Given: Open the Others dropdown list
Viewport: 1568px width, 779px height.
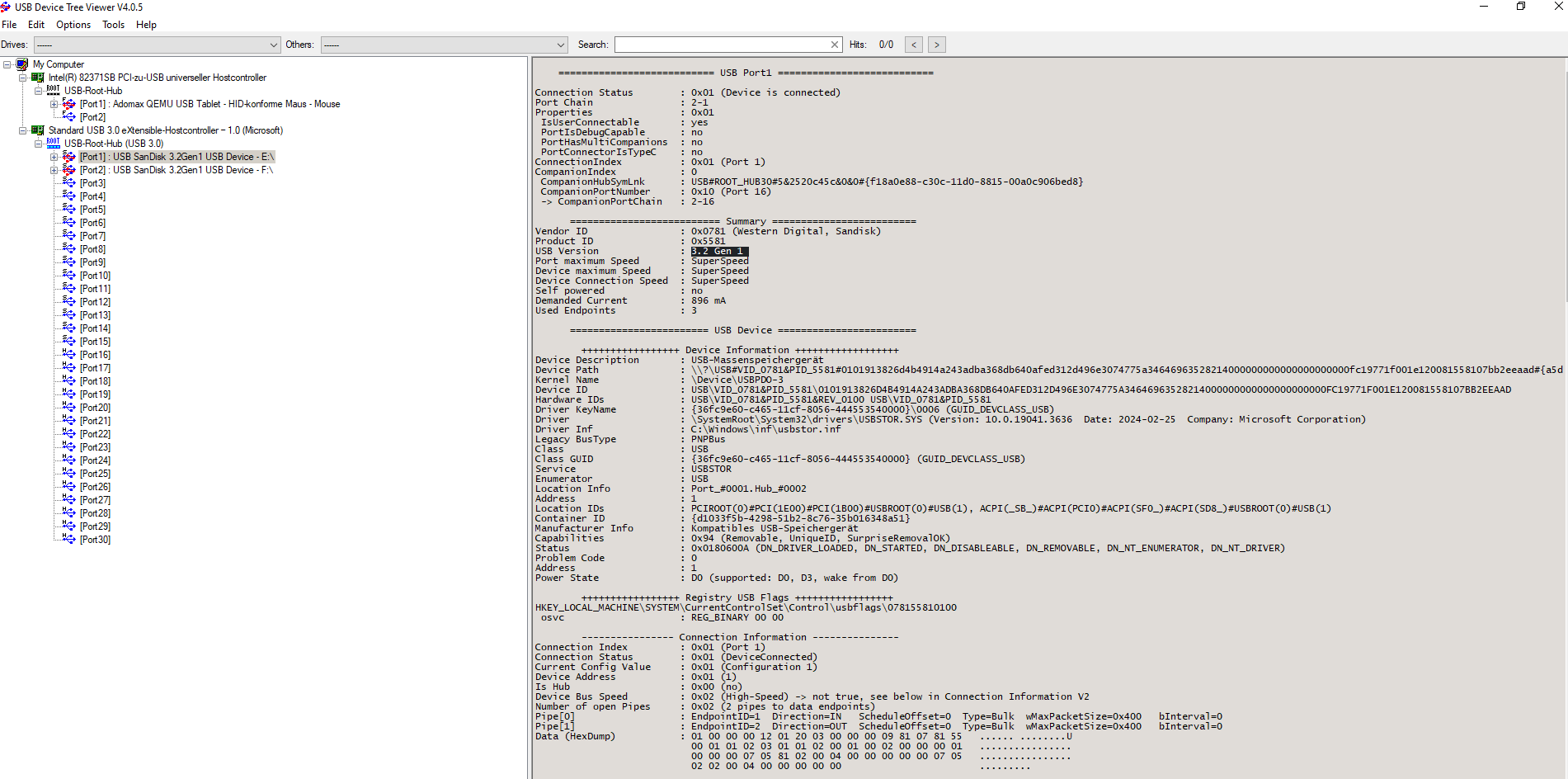Looking at the screenshot, I should (x=444, y=45).
